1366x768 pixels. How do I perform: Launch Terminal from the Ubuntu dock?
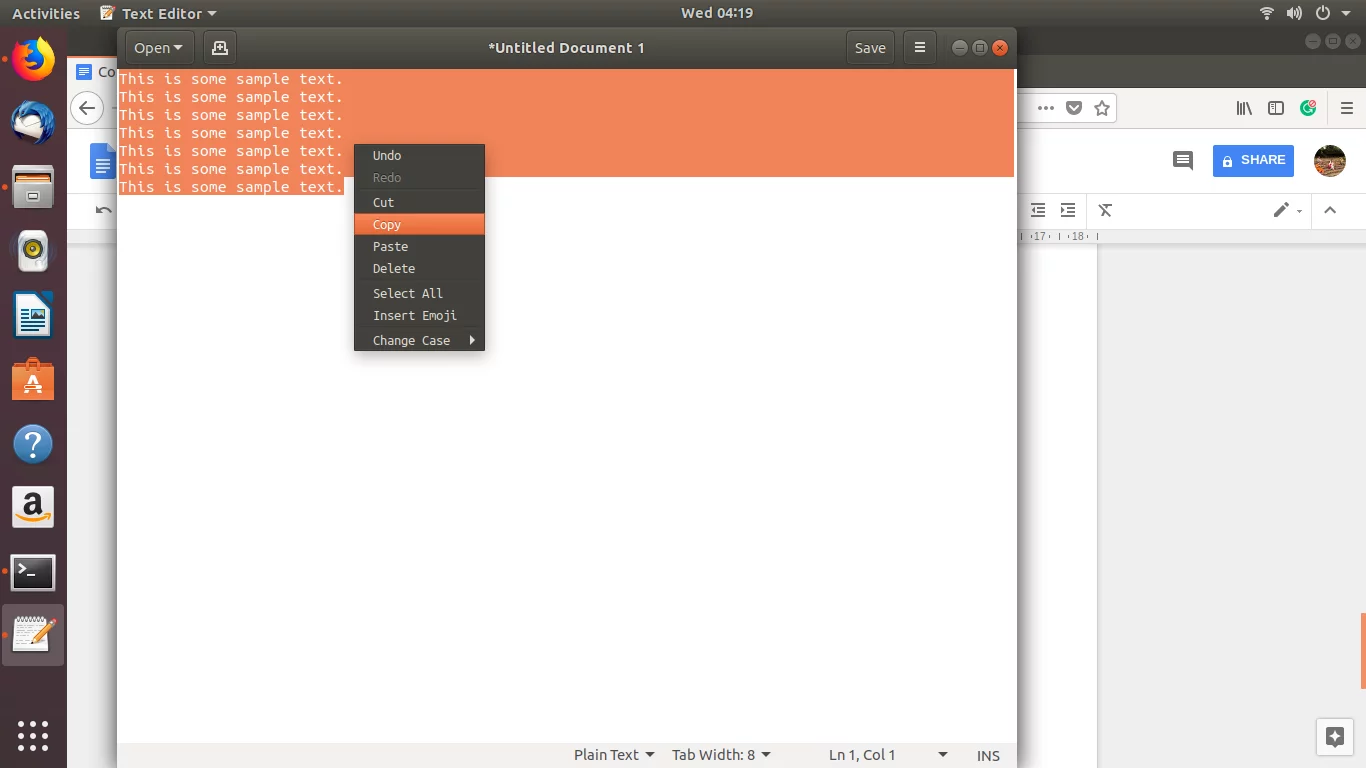click(33, 573)
